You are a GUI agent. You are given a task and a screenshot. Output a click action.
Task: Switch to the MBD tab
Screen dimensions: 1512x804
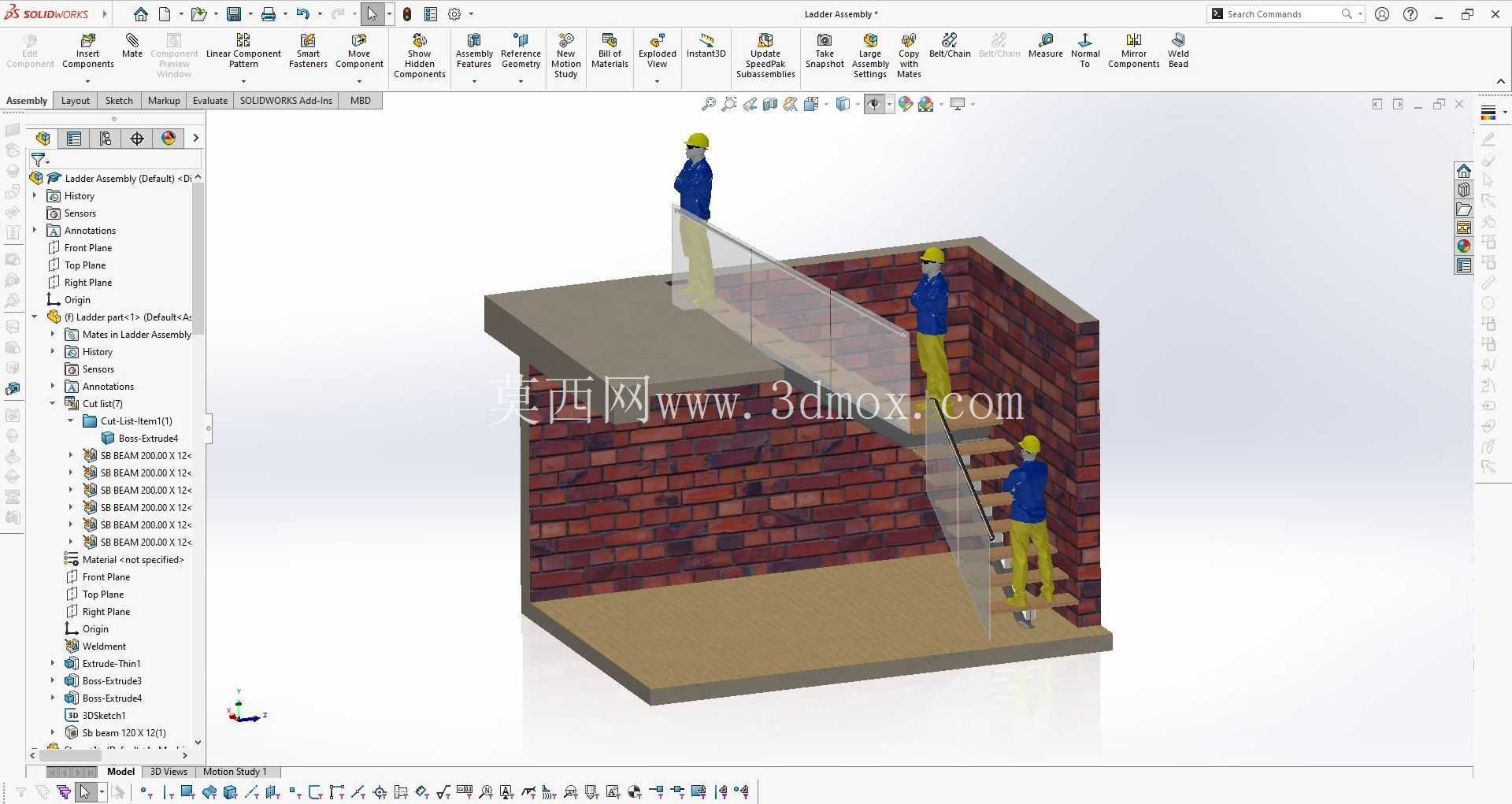click(361, 101)
